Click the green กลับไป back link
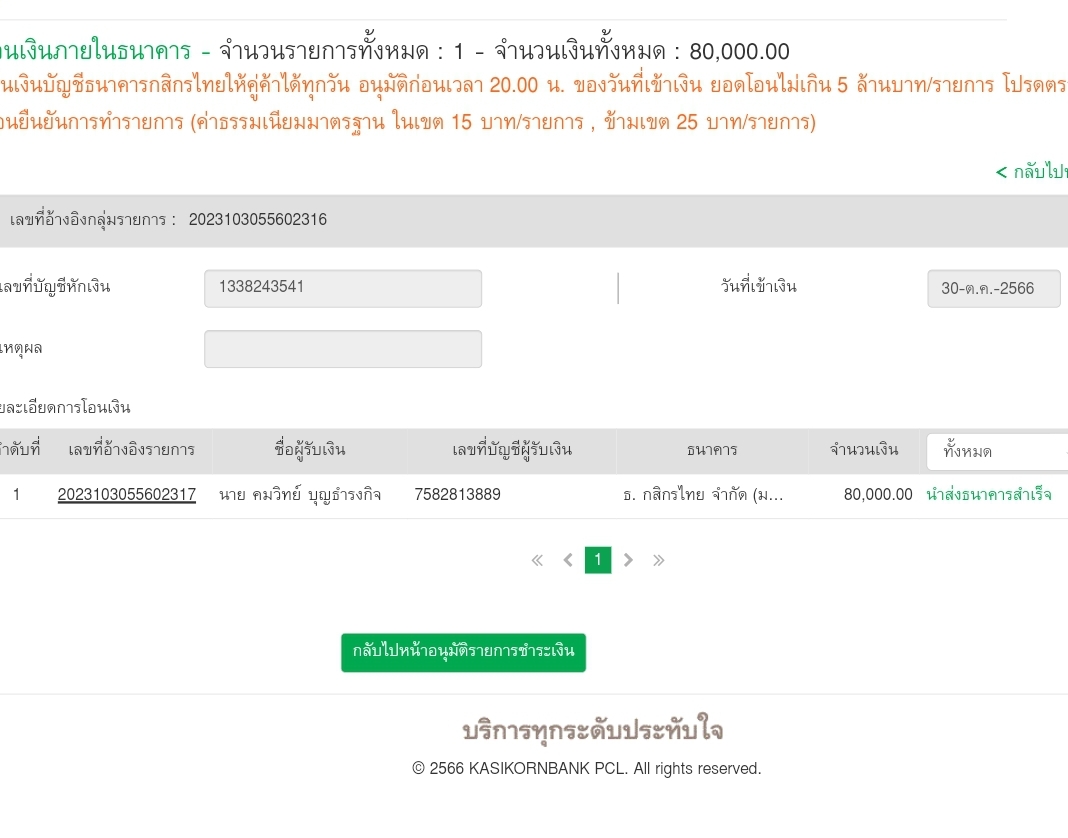The image size is (1068, 838). pyautogui.click(x=1032, y=172)
